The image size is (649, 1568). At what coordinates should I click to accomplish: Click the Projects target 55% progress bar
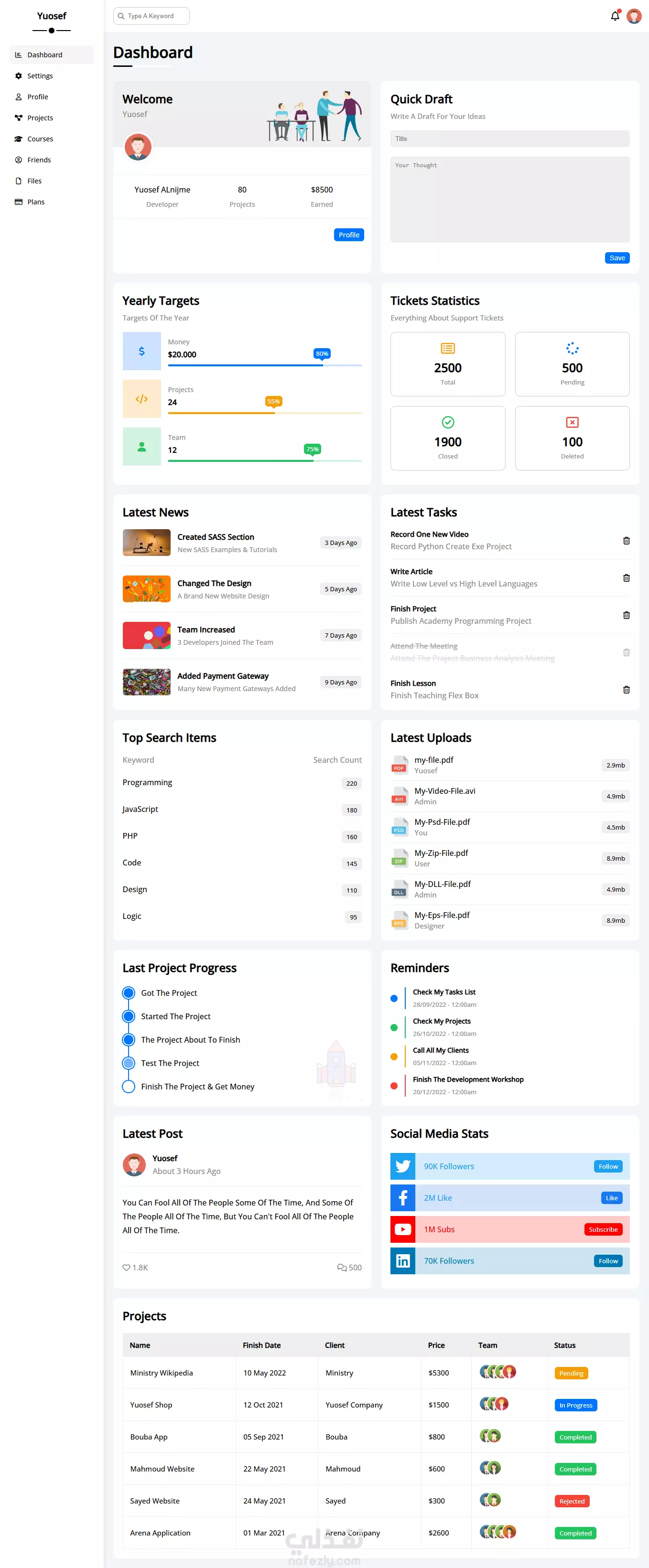coord(264,413)
